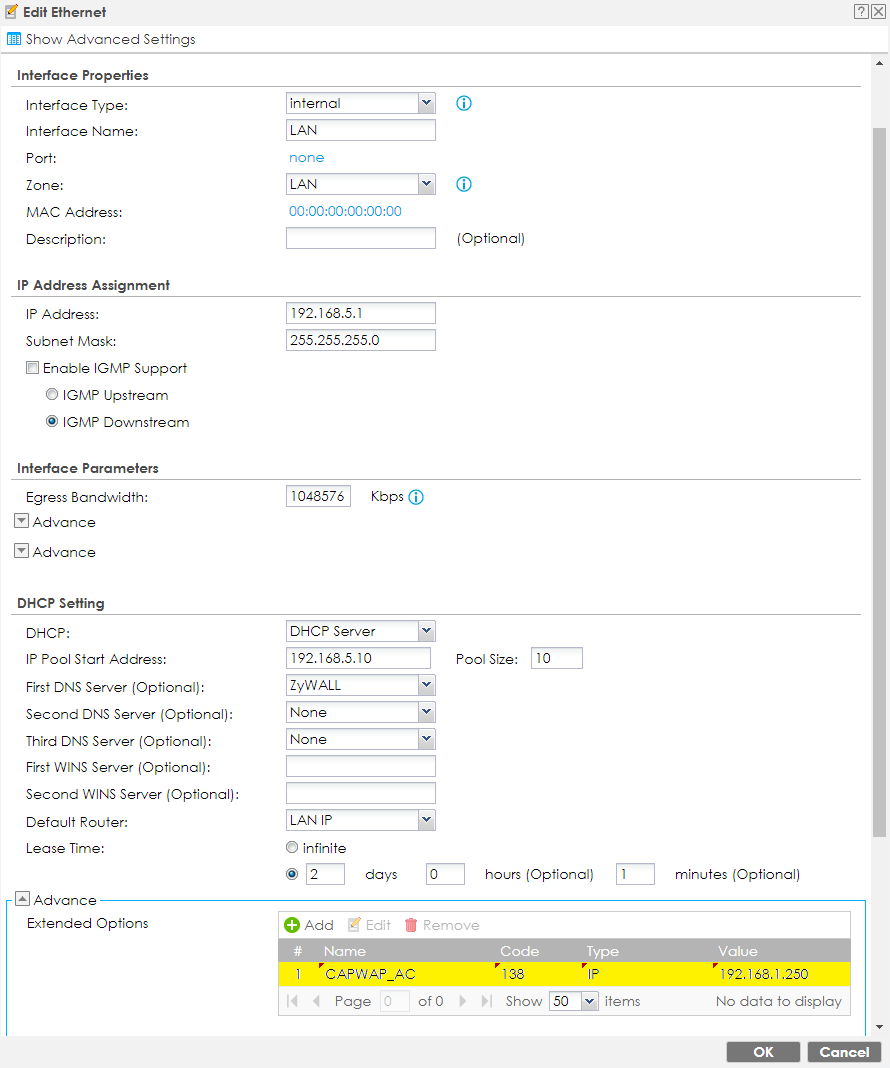Click the Egress Bandwidth field
The height and width of the screenshot is (1068, 890).
pyautogui.click(x=318, y=497)
